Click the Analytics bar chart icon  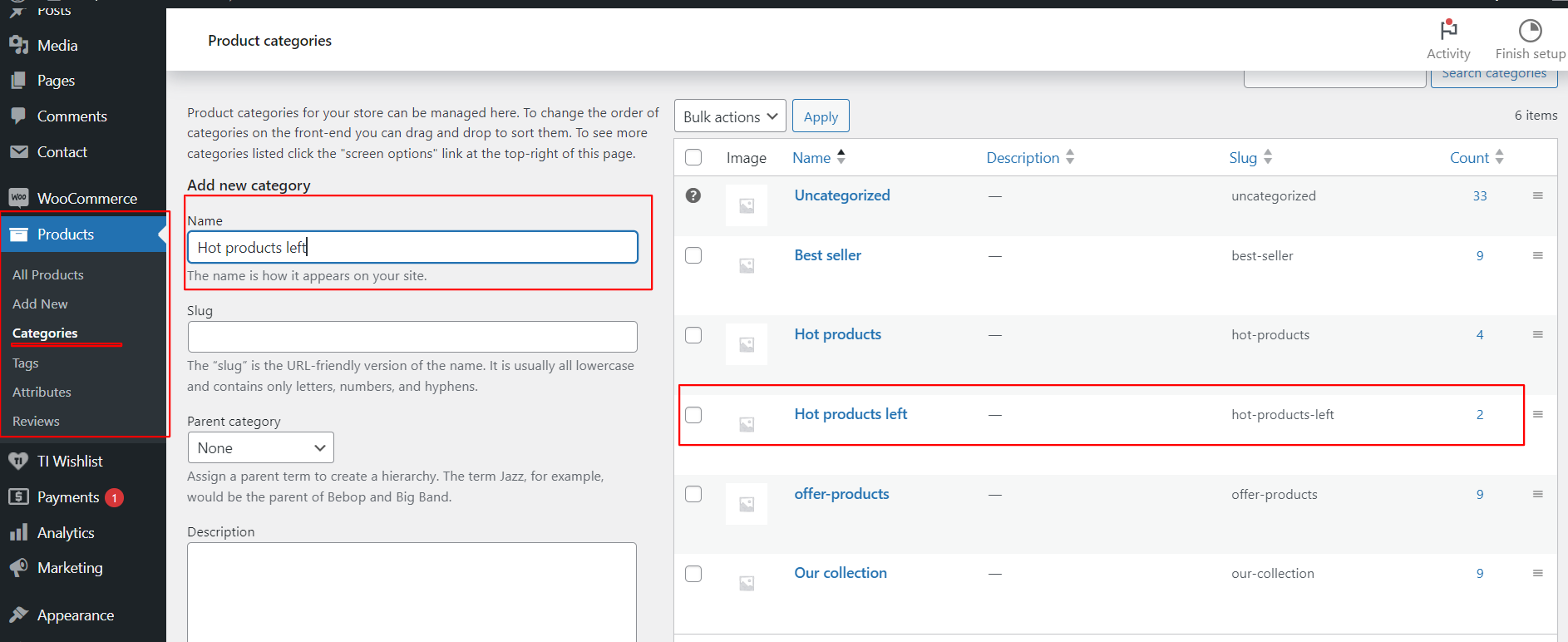pos(18,533)
